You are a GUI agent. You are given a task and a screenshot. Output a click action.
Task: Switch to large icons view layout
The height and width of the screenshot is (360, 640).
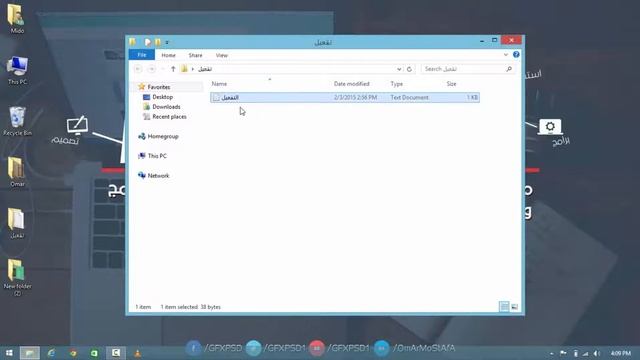click(515, 307)
